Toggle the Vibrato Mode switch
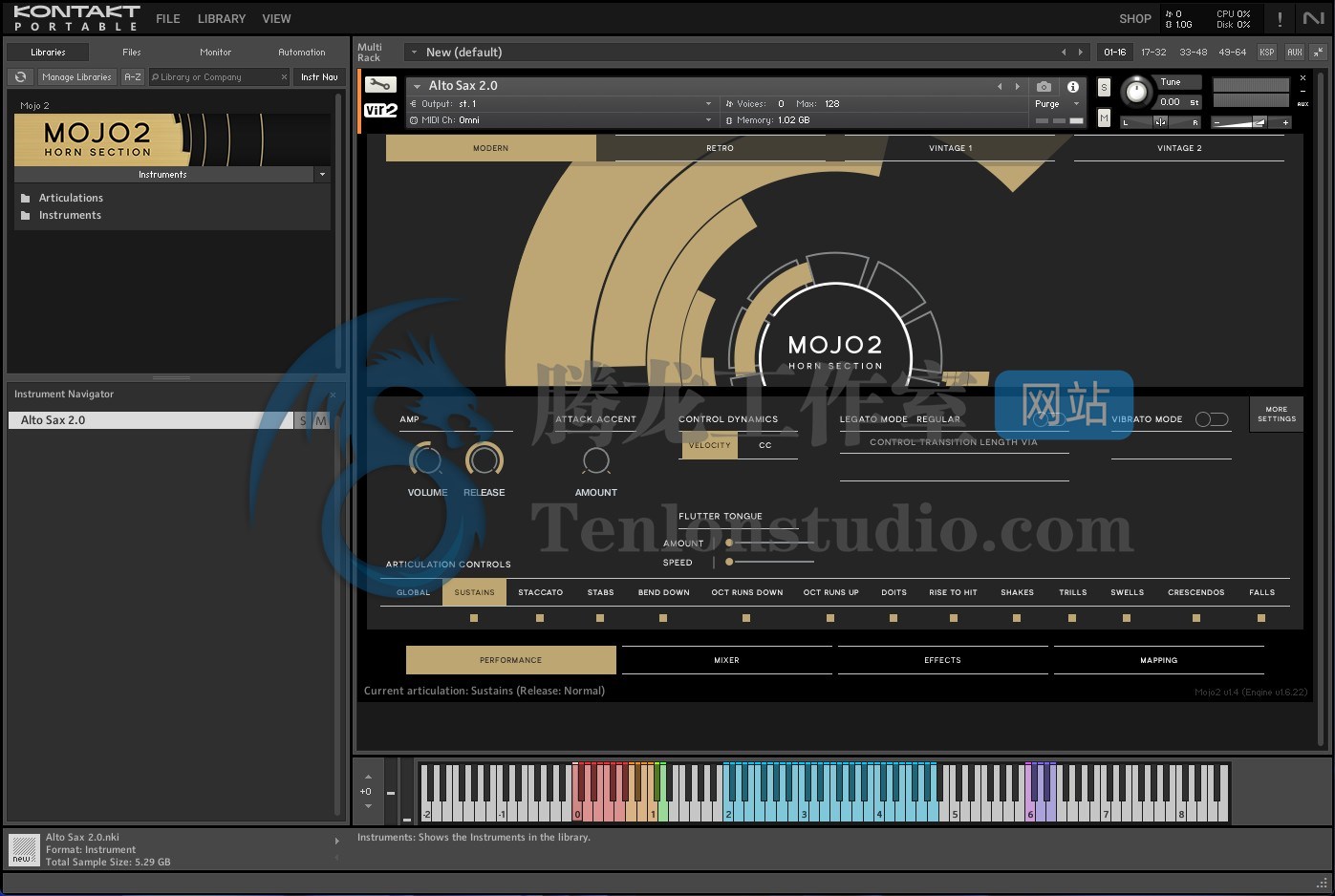The width and height of the screenshot is (1335, 896). pyautogui.click(x=1212, y=419)
